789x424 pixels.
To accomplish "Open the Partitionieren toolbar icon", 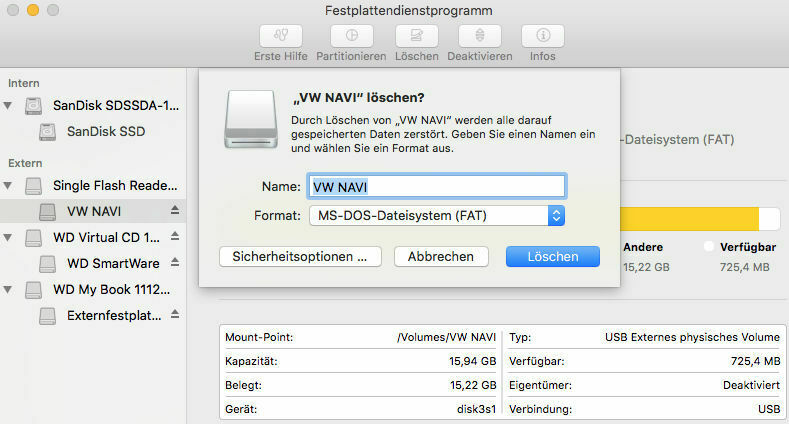I will click(351, 36).
